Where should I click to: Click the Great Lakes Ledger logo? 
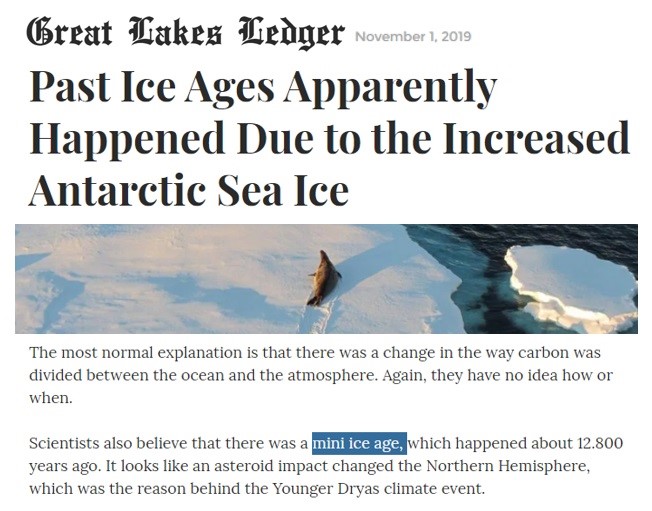pyautogui.click(x=186, y=33)
